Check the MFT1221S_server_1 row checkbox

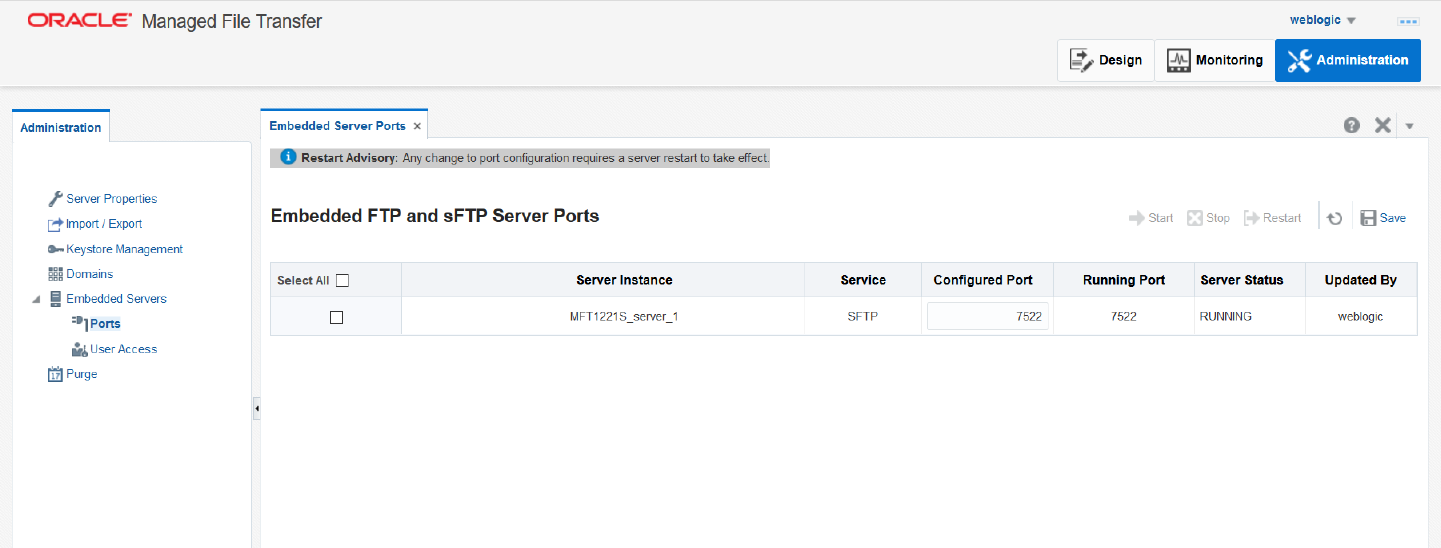pyautogui.click(x=336, y=317)
